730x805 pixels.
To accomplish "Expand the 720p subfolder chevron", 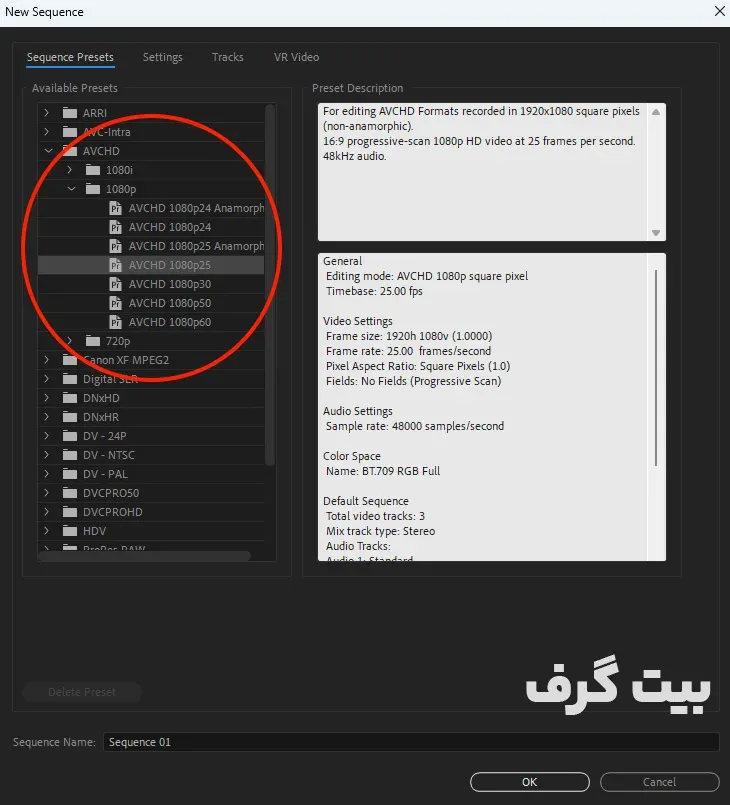I will click(x=70, y=341).
